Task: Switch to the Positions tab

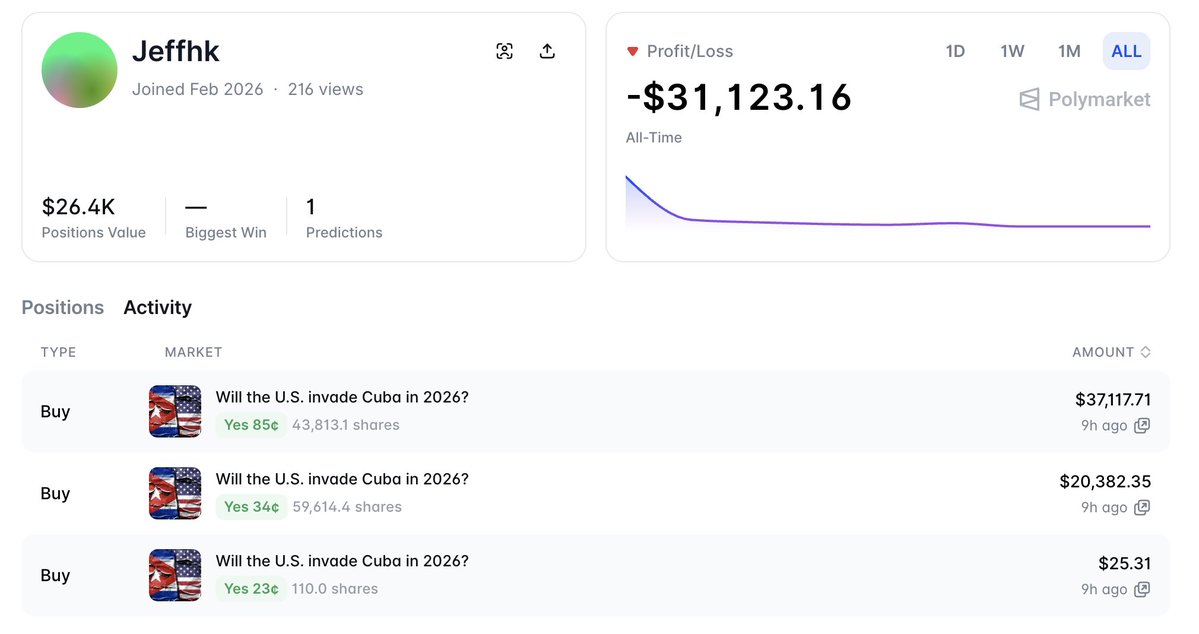Action: 63,308
